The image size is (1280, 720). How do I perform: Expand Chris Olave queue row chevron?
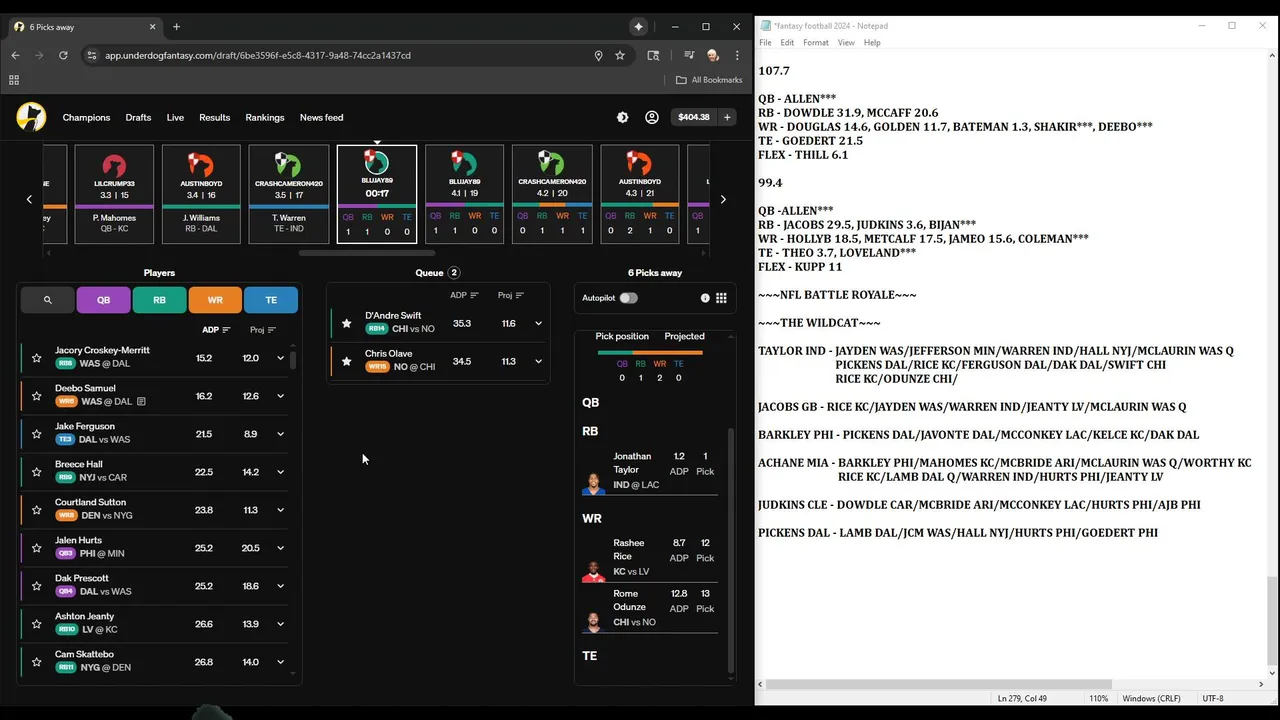click(538, 361)
